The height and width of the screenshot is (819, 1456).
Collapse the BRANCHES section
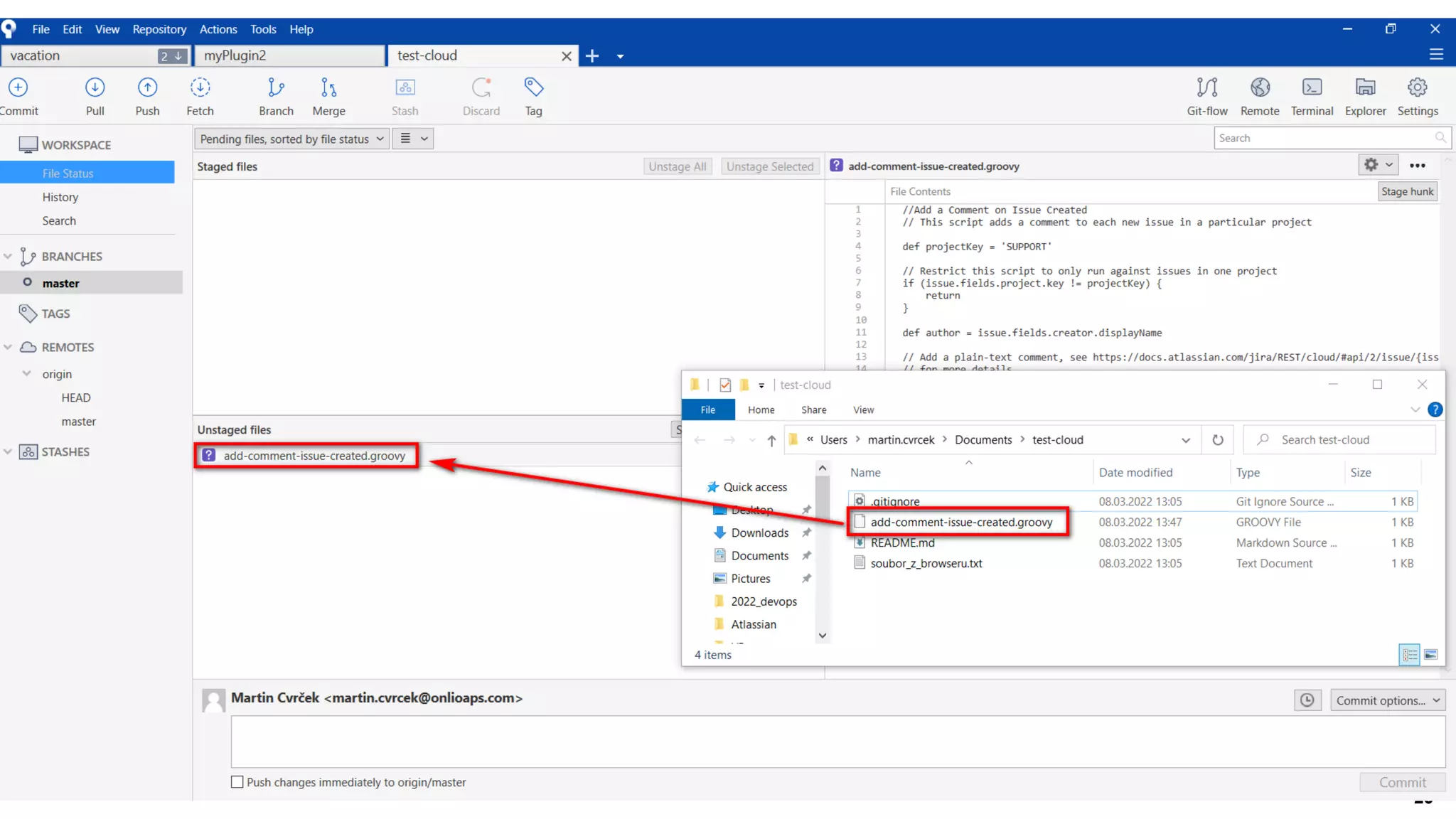click(8, 256)
